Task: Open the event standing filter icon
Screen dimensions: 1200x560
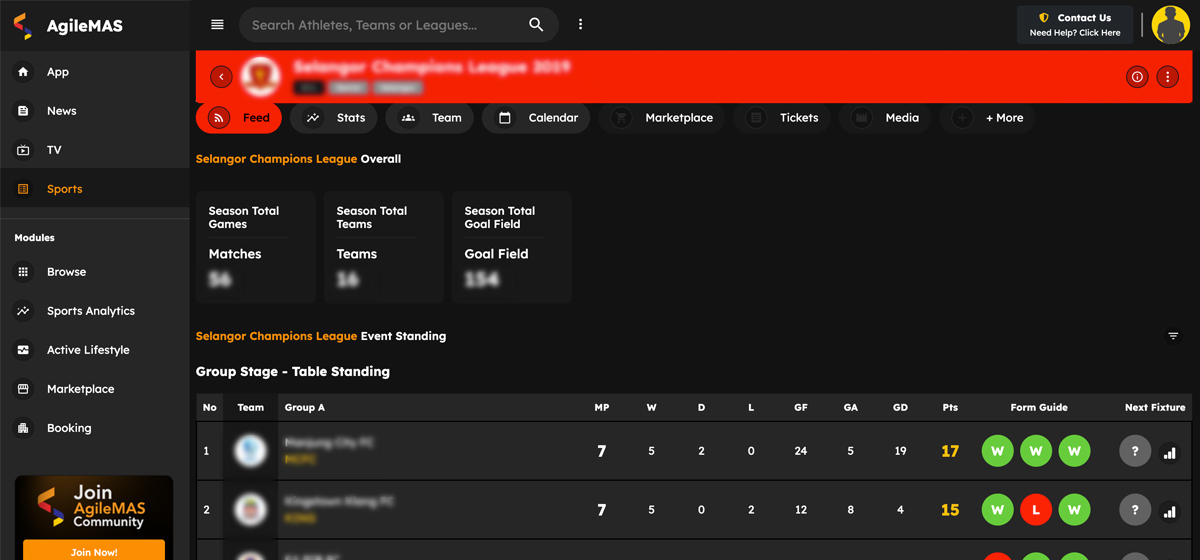Action: click(1173, 336)
